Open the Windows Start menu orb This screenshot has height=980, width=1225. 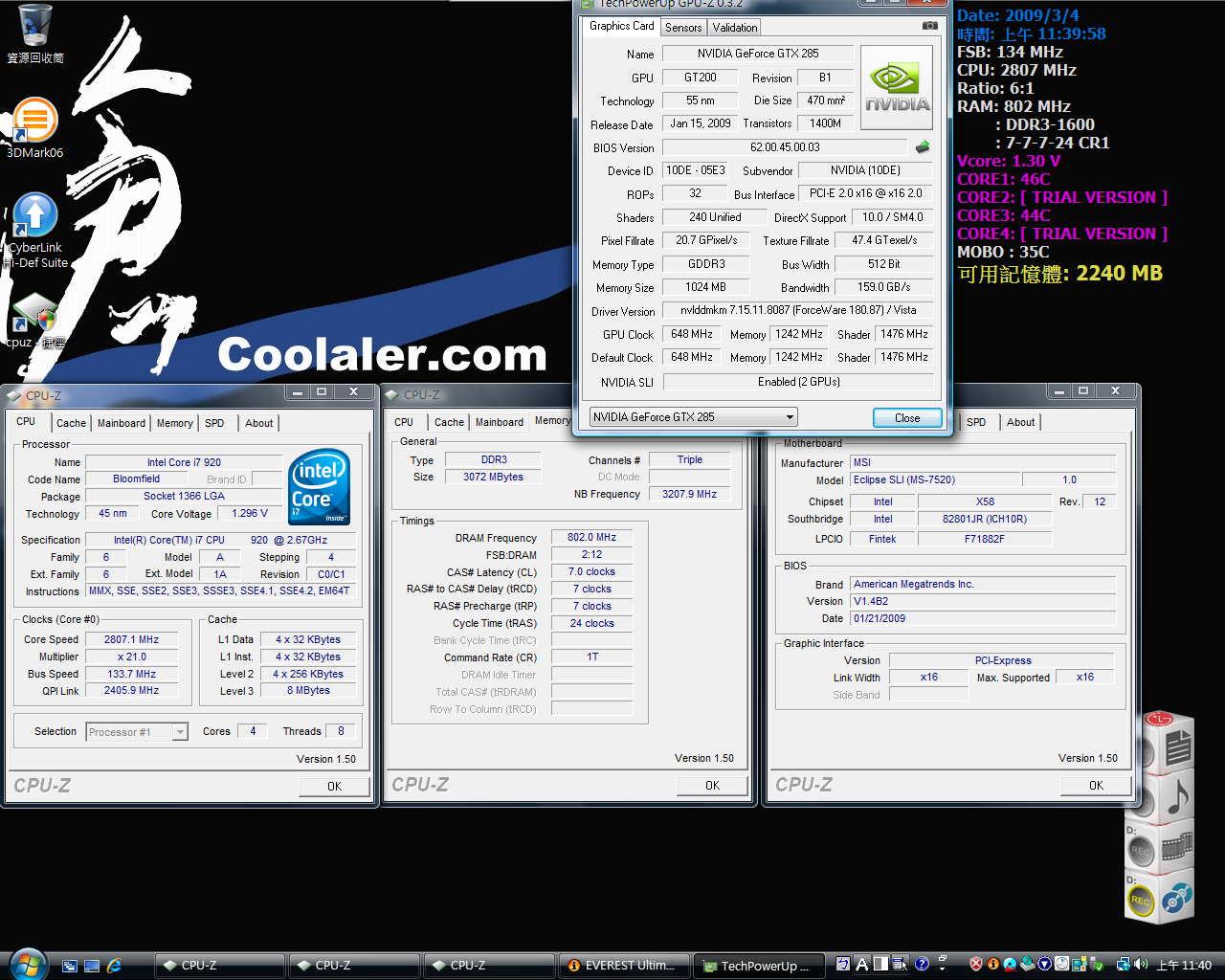tap(28, 964)
